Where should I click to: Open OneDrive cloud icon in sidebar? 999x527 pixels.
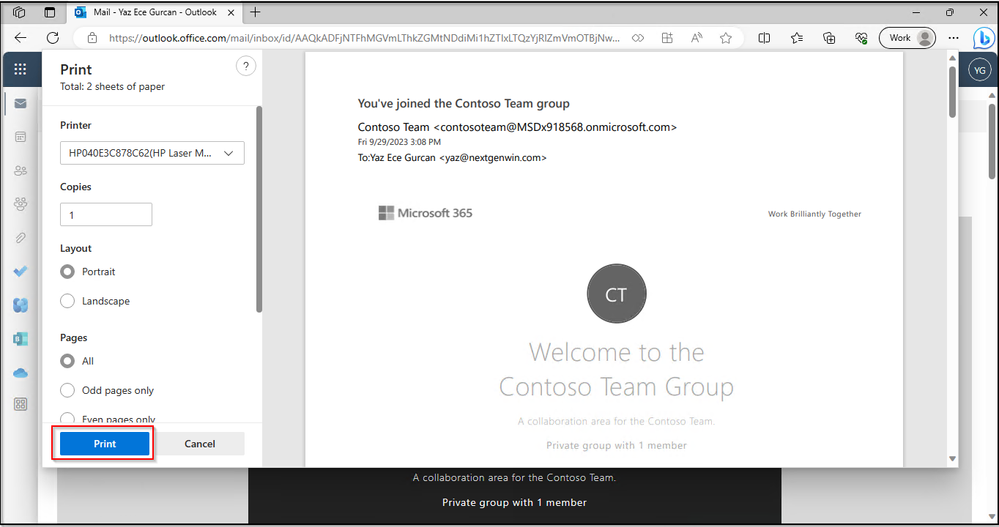(20, 373)
